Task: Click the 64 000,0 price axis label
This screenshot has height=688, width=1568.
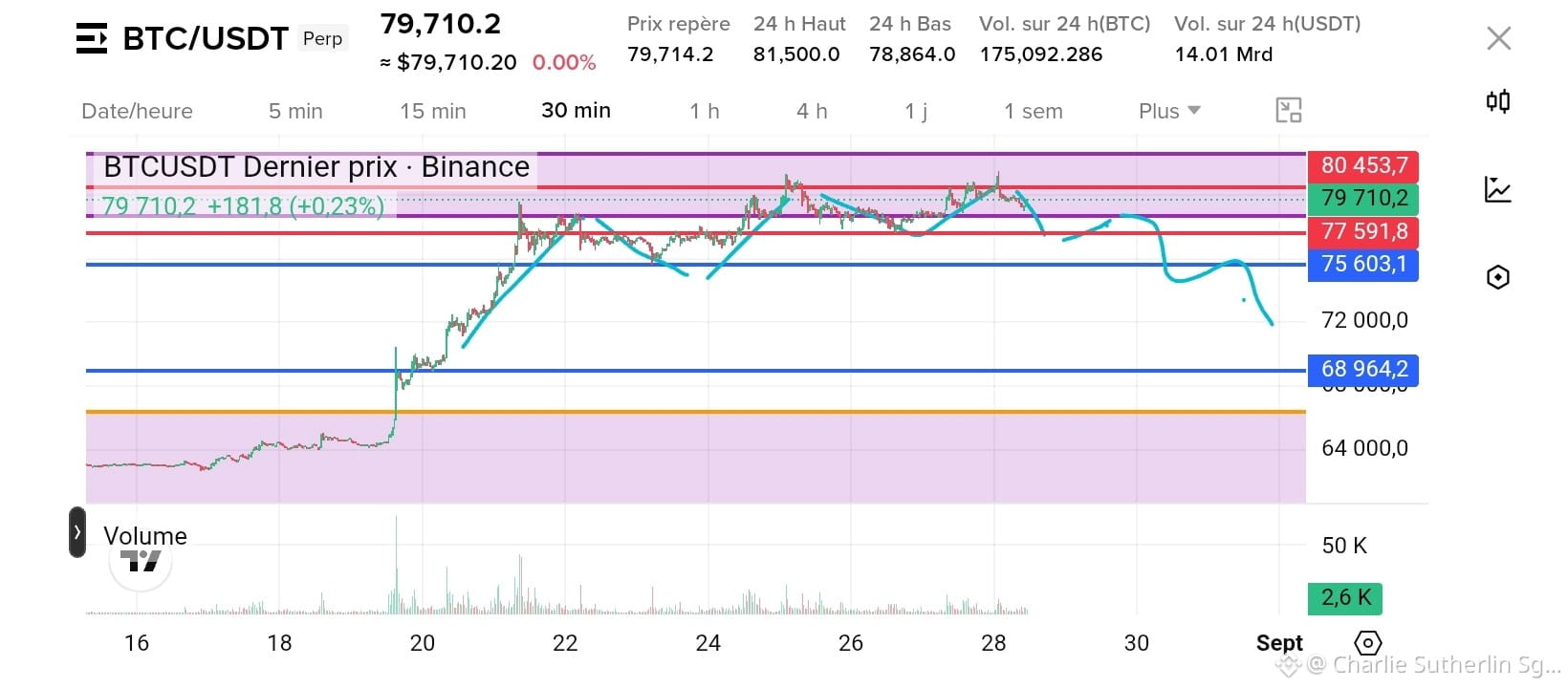Action: 1364,448
